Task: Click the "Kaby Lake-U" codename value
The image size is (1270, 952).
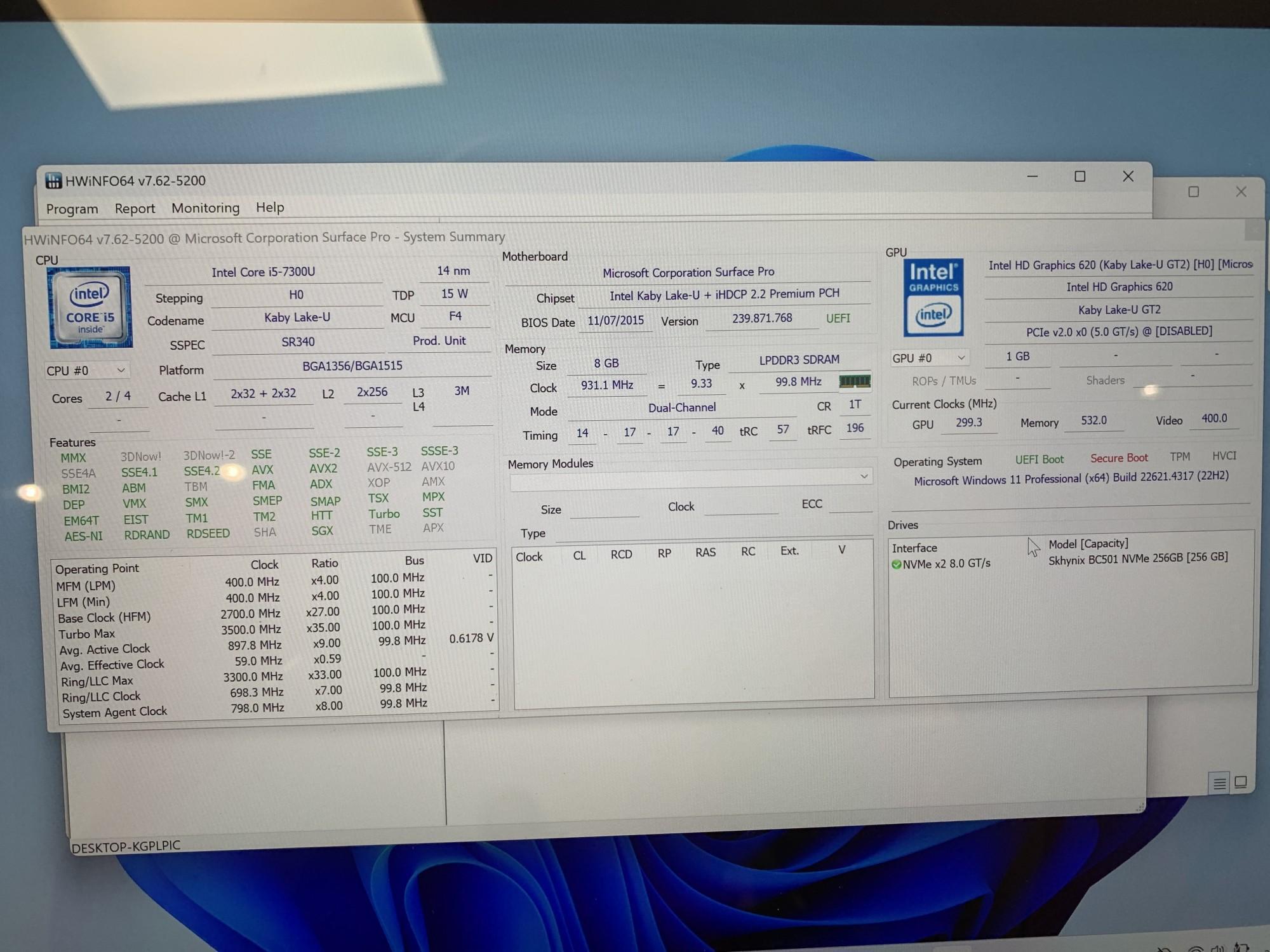Action: click(297, 317)
